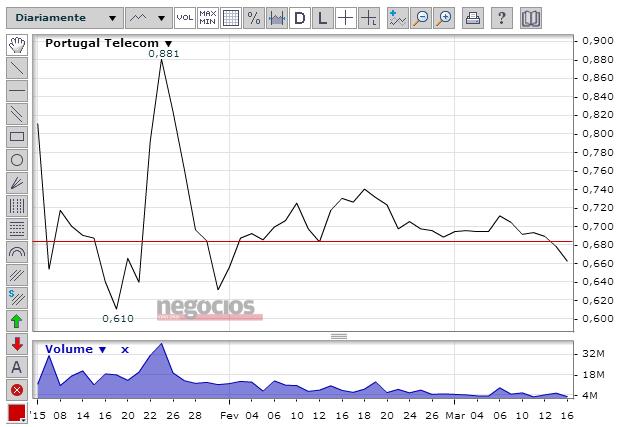Select the parallel channel lines tool
The width and height of the screenshot is (640, 427).
[x=17, y=114]
